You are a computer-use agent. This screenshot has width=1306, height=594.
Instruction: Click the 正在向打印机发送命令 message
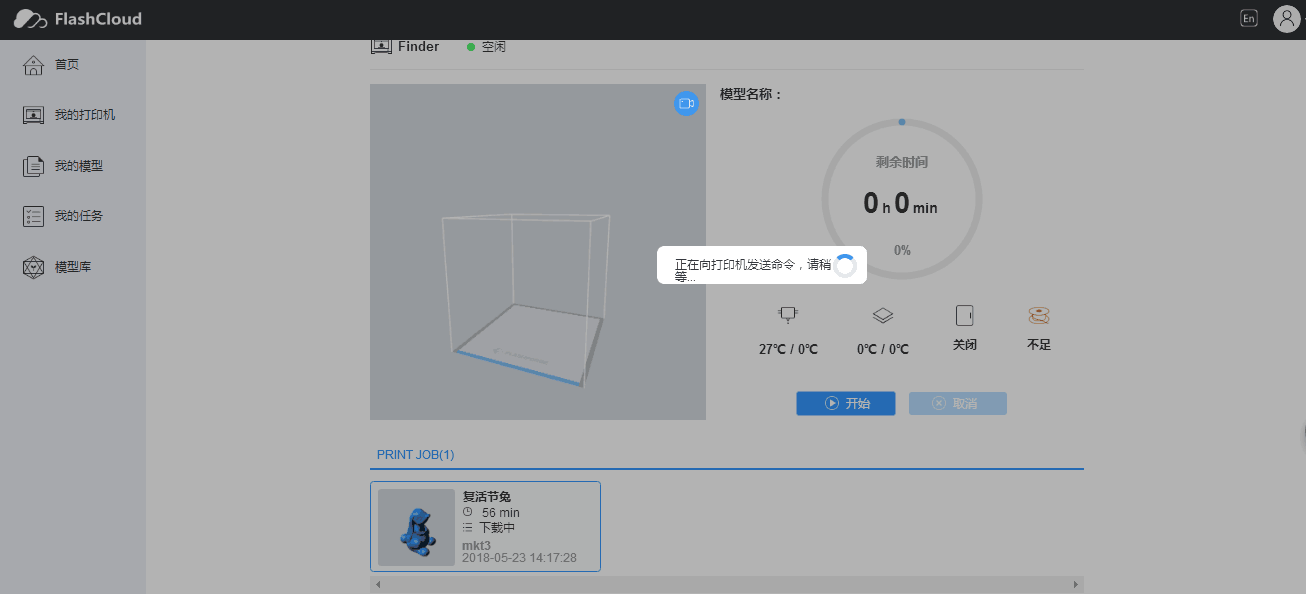click(x=753, y=271)
